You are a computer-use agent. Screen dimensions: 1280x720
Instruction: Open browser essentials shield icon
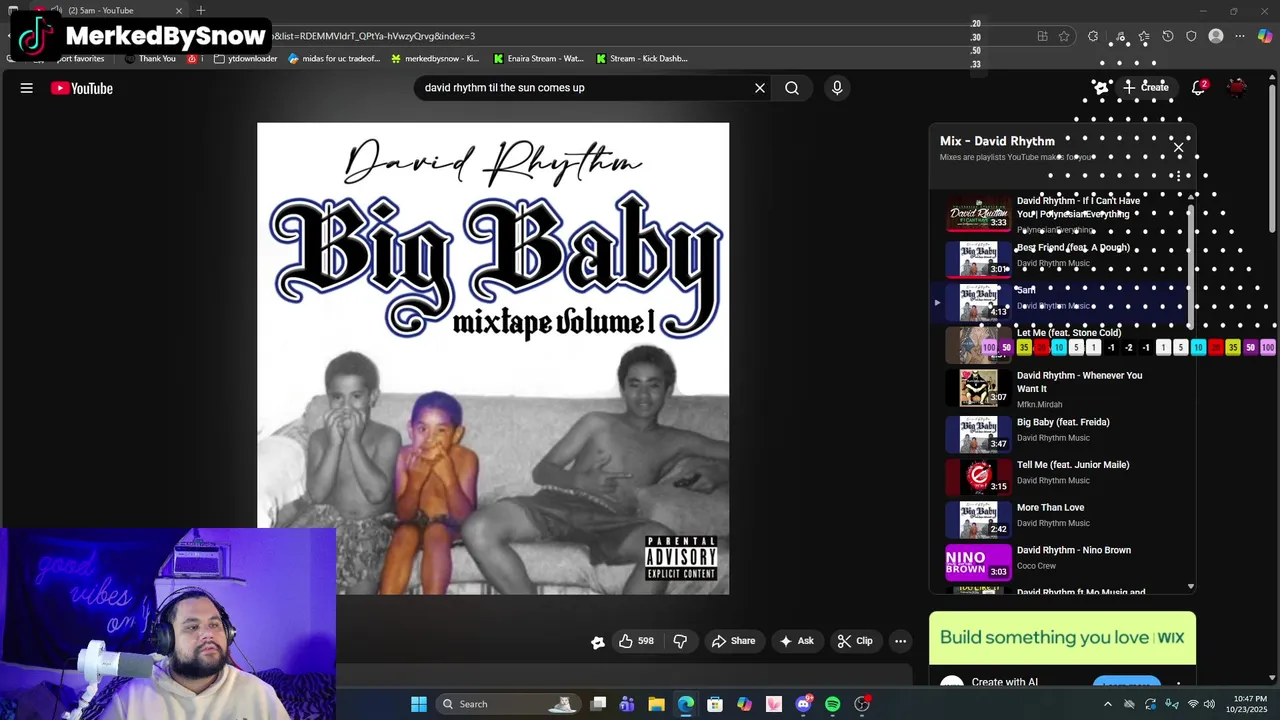[x=1191, y=36]
